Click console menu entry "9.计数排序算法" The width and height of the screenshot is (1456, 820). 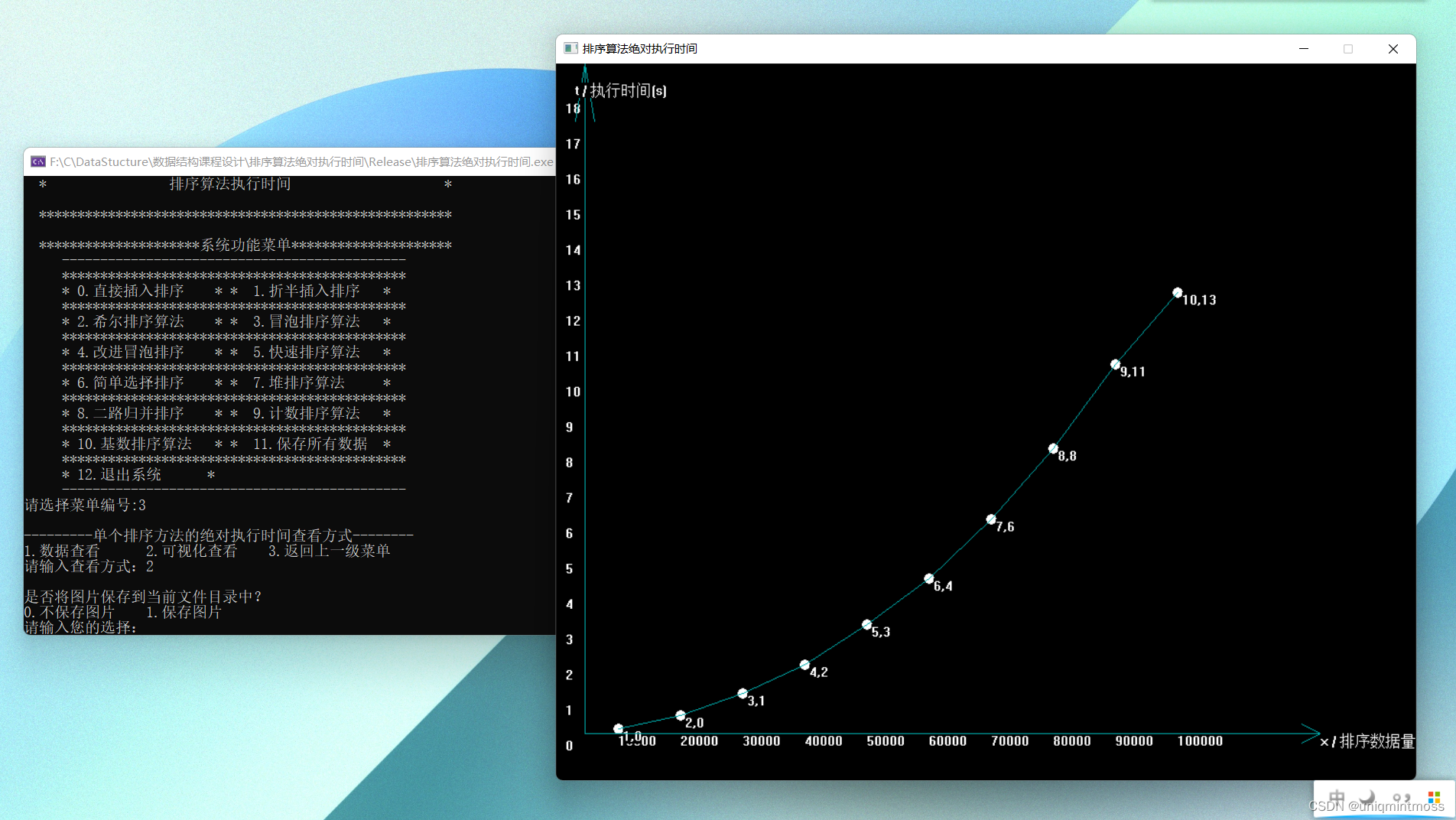tap(307, 413)
